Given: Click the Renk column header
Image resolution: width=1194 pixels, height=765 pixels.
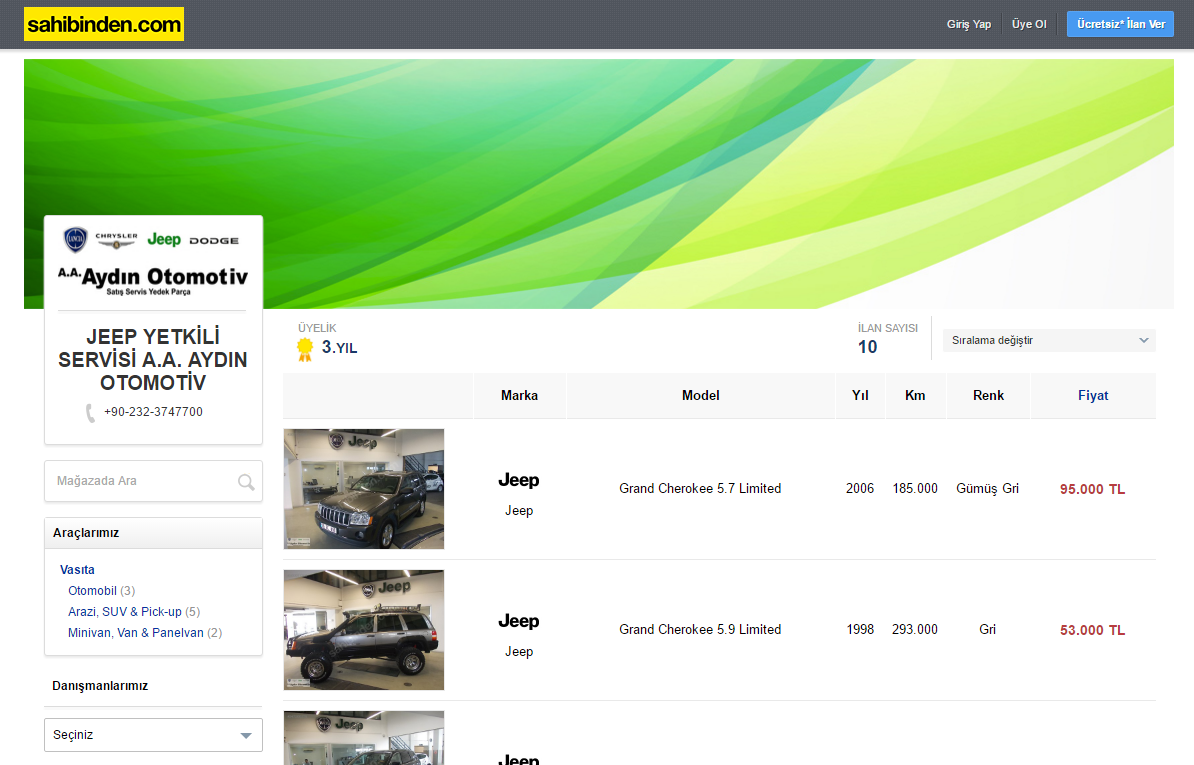Looking at the screenshot, I should coord(988,396).
